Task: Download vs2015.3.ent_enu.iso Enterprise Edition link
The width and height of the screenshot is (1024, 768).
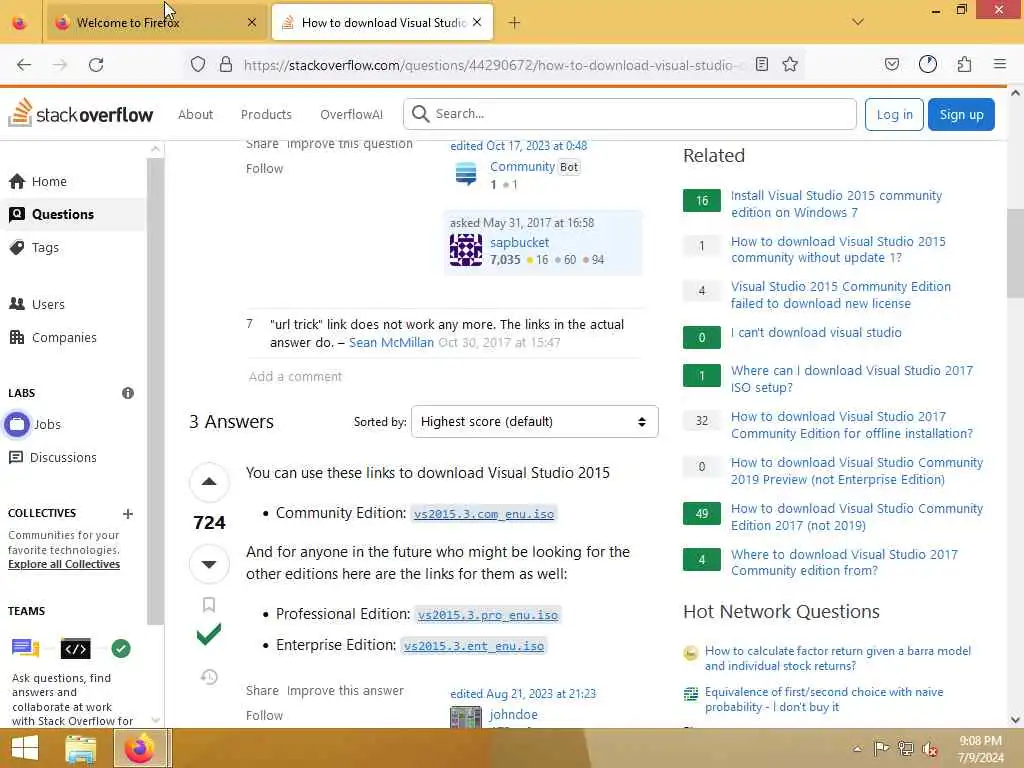Action: 473,647
